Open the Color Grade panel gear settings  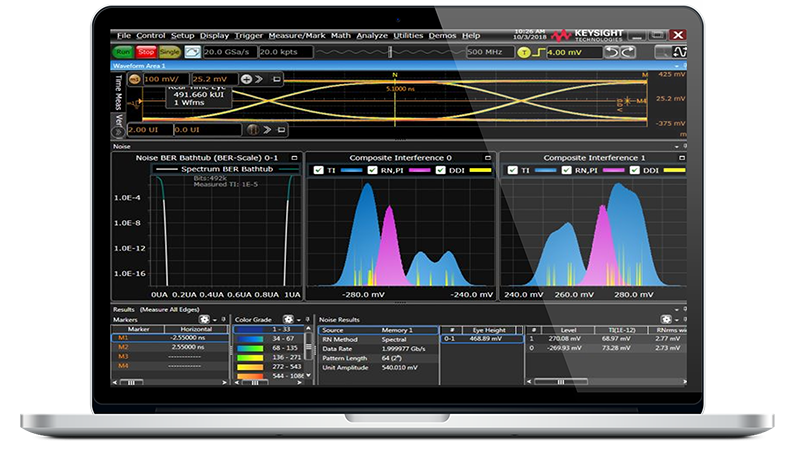click(288, 319)
